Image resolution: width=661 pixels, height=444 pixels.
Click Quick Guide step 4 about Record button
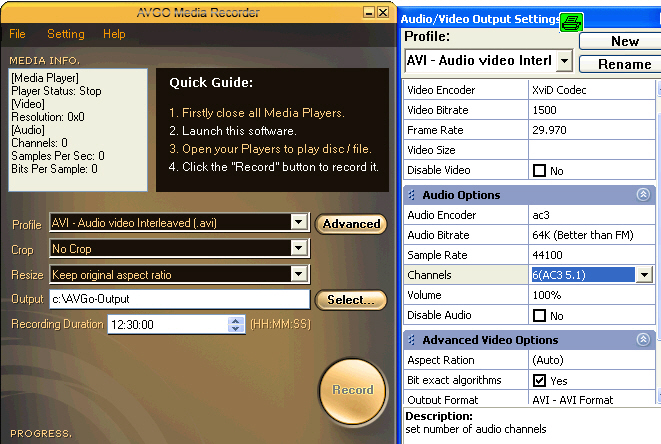[274, 167]
